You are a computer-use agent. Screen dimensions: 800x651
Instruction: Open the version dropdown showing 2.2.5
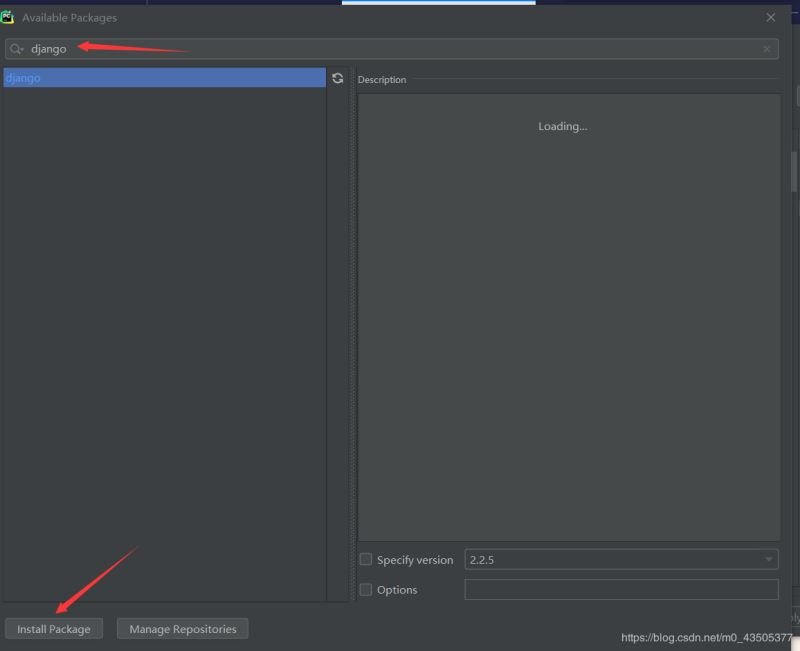click(770, 560)
